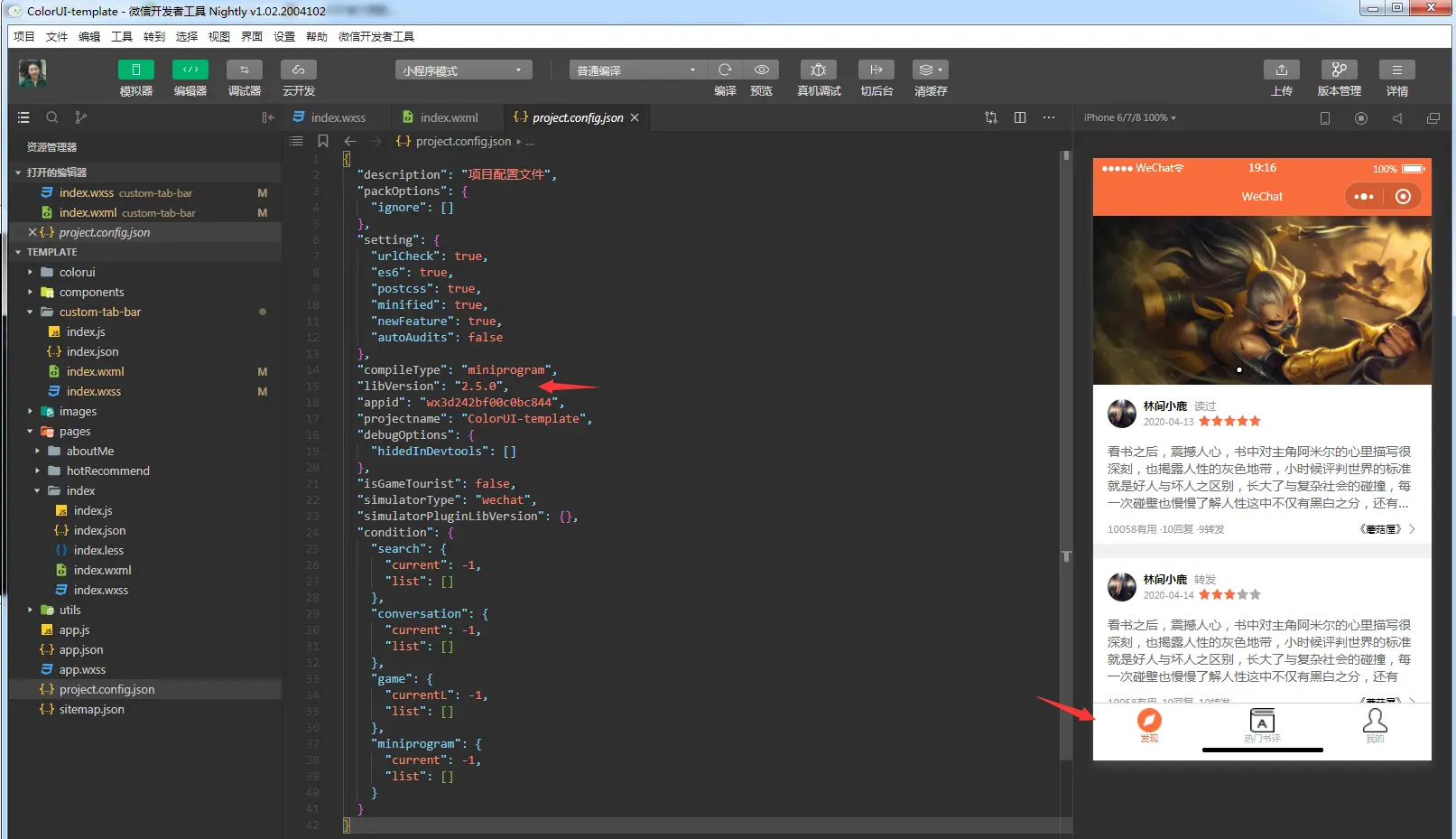
Task: Tap the 热门书评 tab in the simulator
Action: (1262, 725)
